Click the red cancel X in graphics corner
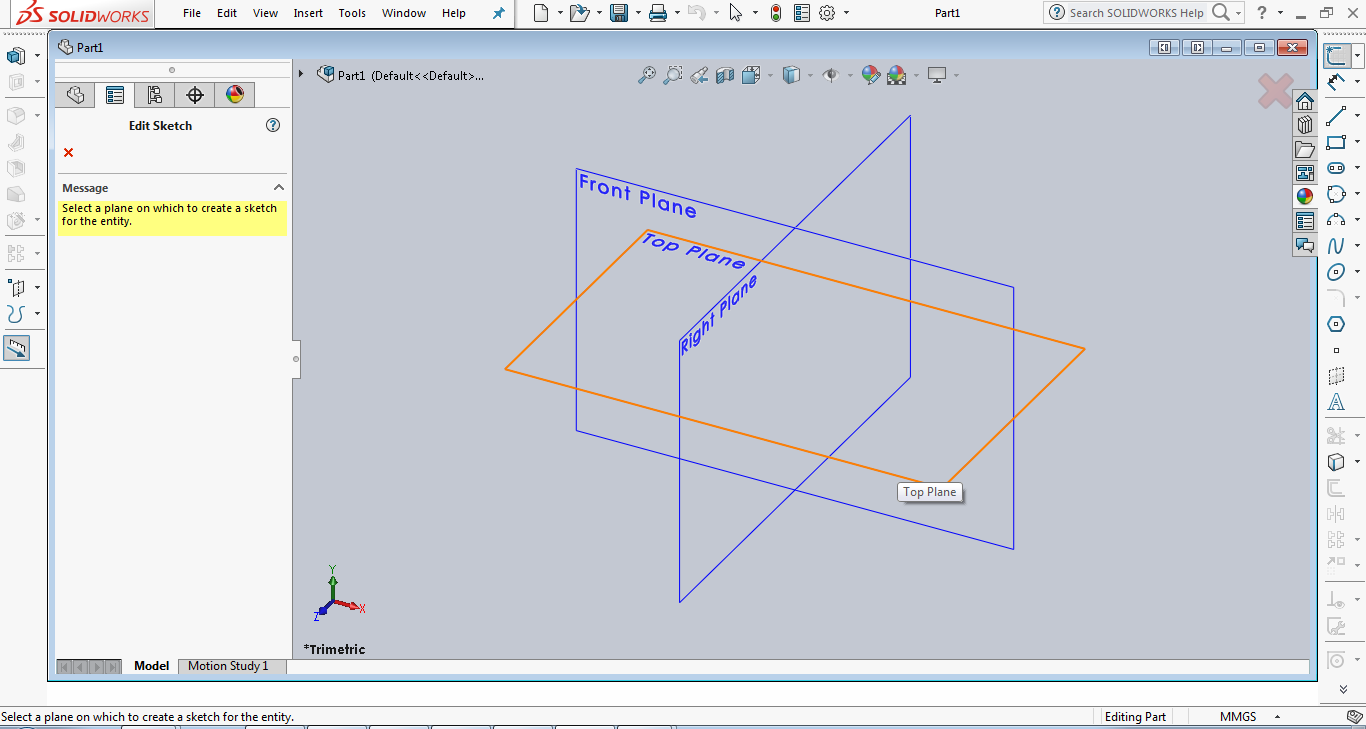1366x729 pixels. pos(1275,91)
